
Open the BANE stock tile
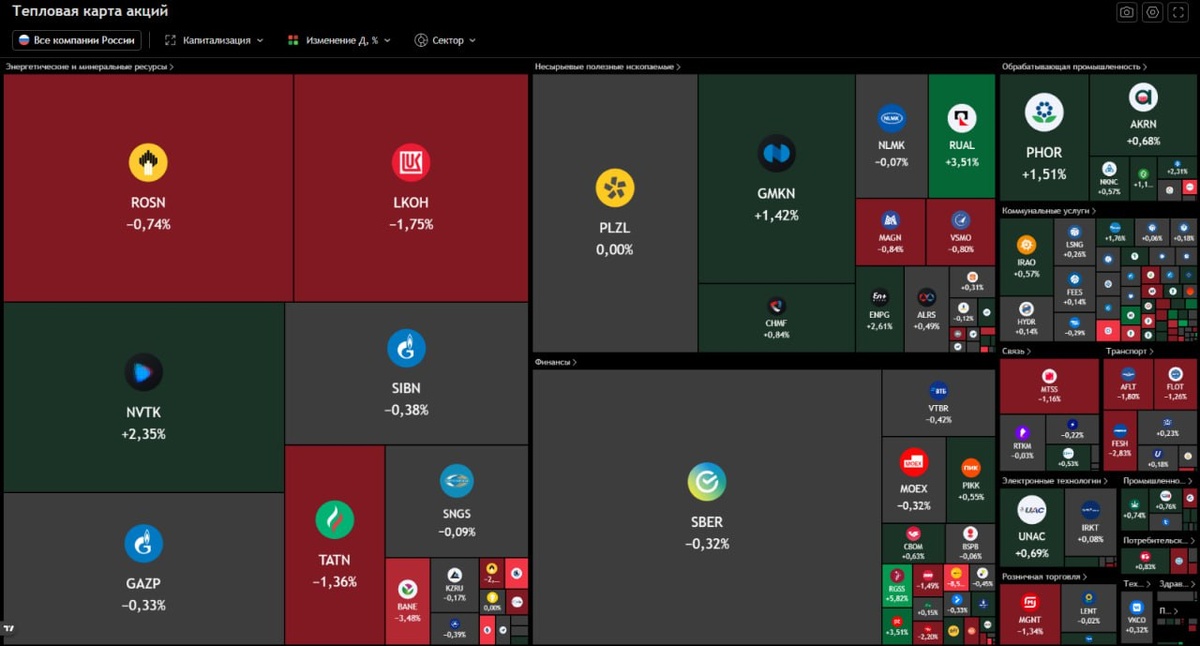point(407,601)
